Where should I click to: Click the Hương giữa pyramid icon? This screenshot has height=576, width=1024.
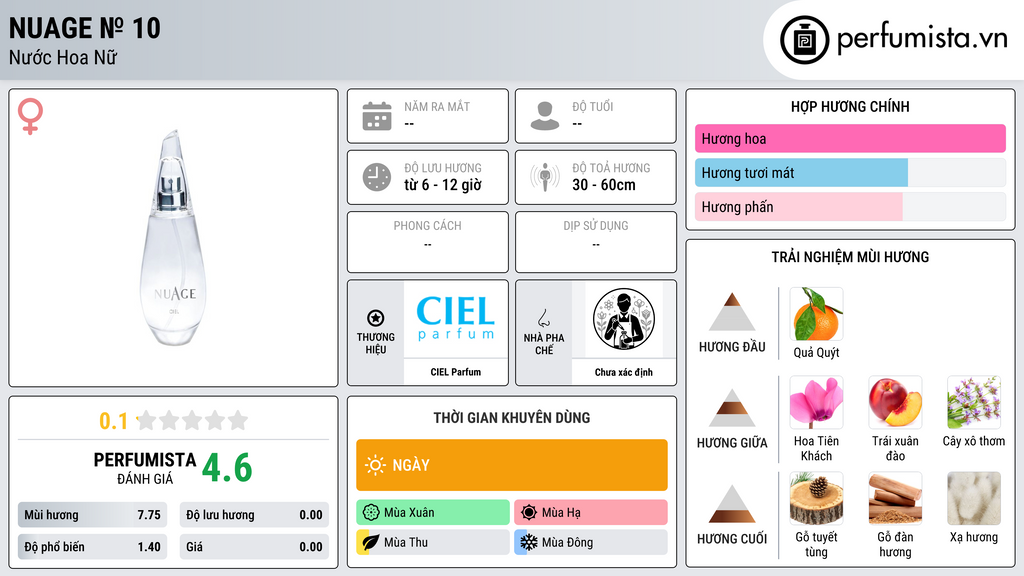[x=732, y=408]
